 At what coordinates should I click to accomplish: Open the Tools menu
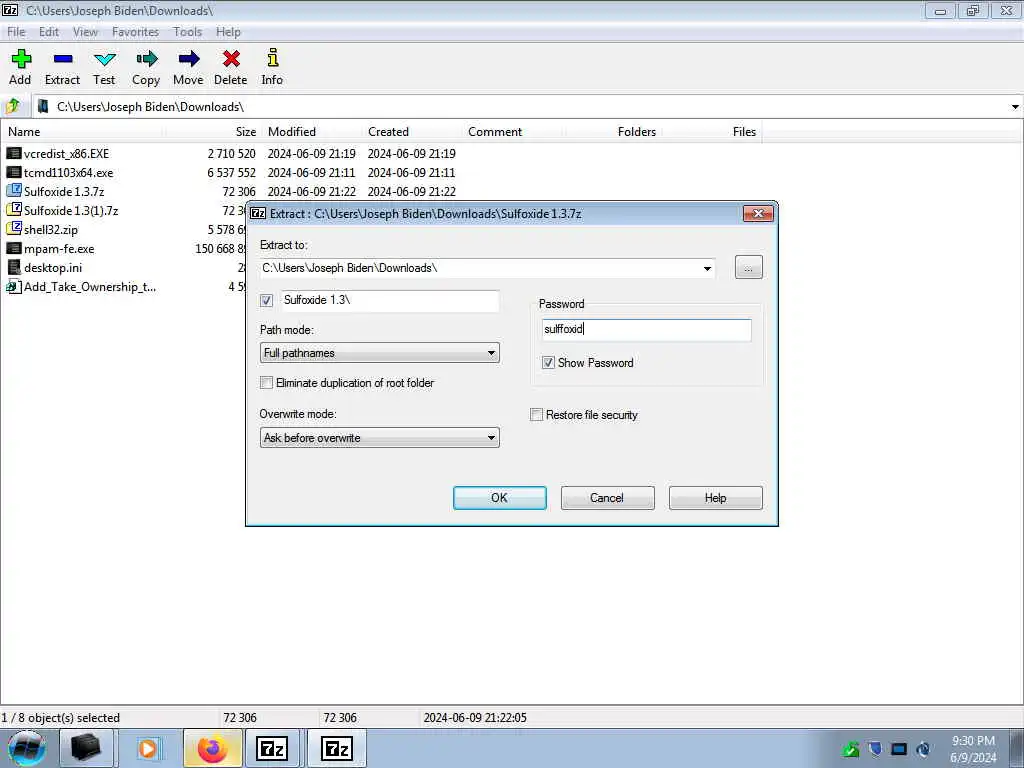tap(187, 32)
